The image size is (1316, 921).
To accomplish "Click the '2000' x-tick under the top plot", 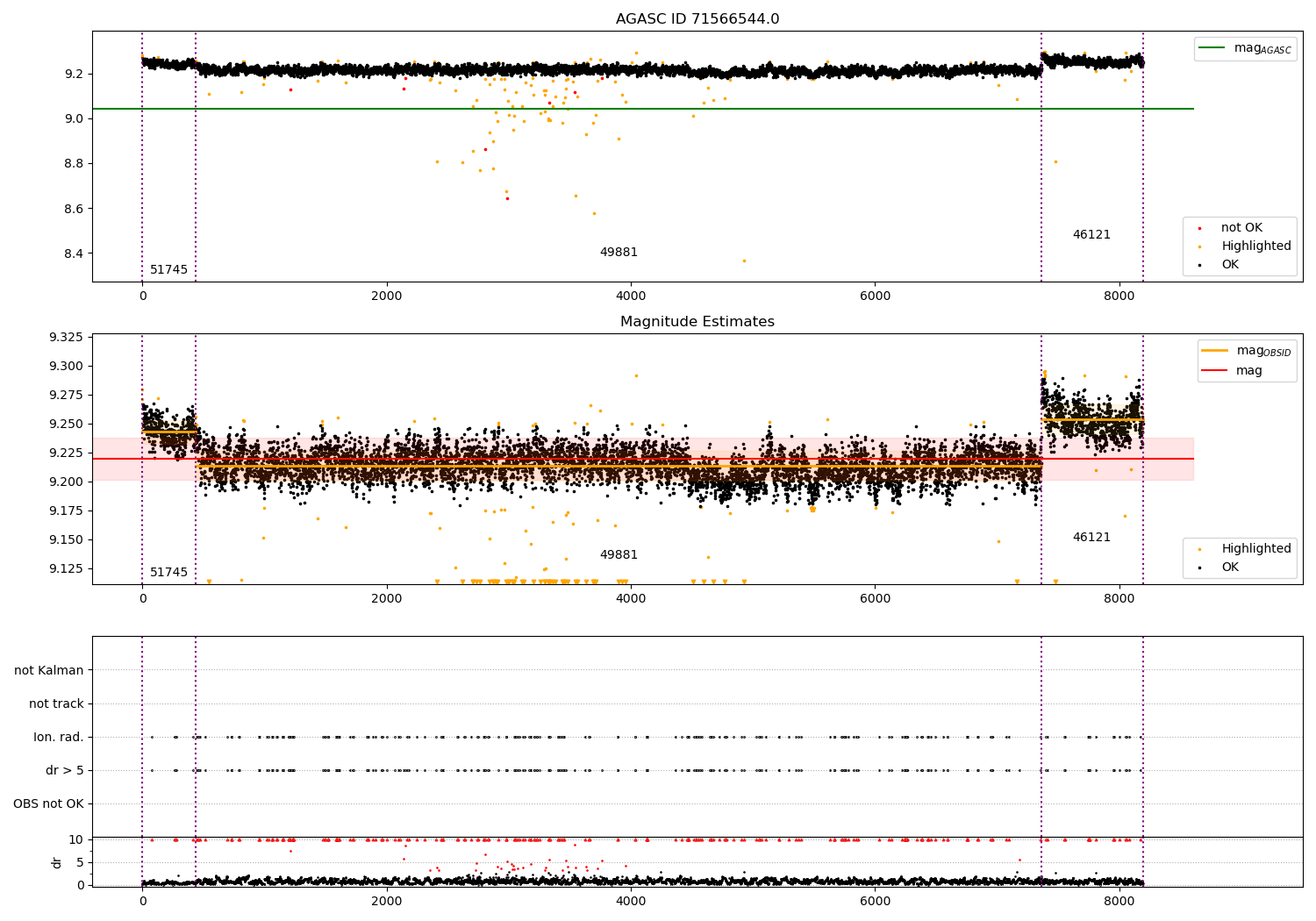I will click(x=387, y=296).
